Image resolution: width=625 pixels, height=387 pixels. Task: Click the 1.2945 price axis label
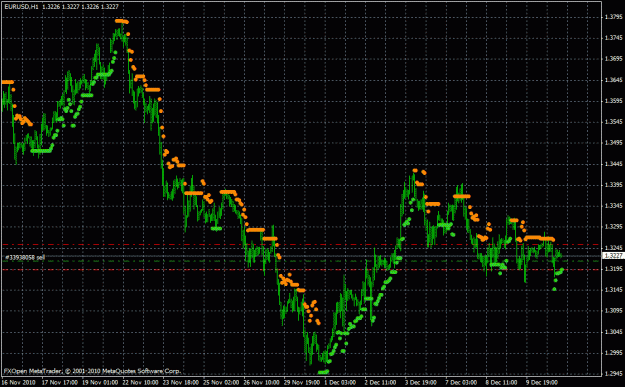click(613, 373)
